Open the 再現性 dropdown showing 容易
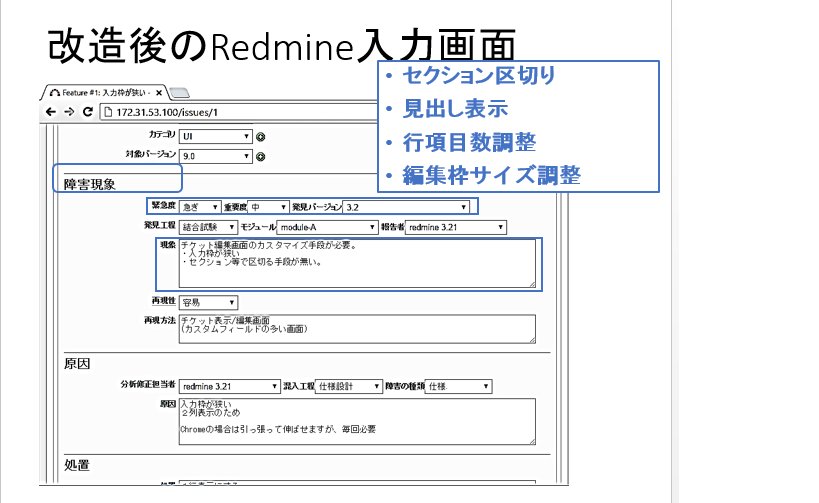Viewport: 819px width, 503px height. [x=208, y=302]
